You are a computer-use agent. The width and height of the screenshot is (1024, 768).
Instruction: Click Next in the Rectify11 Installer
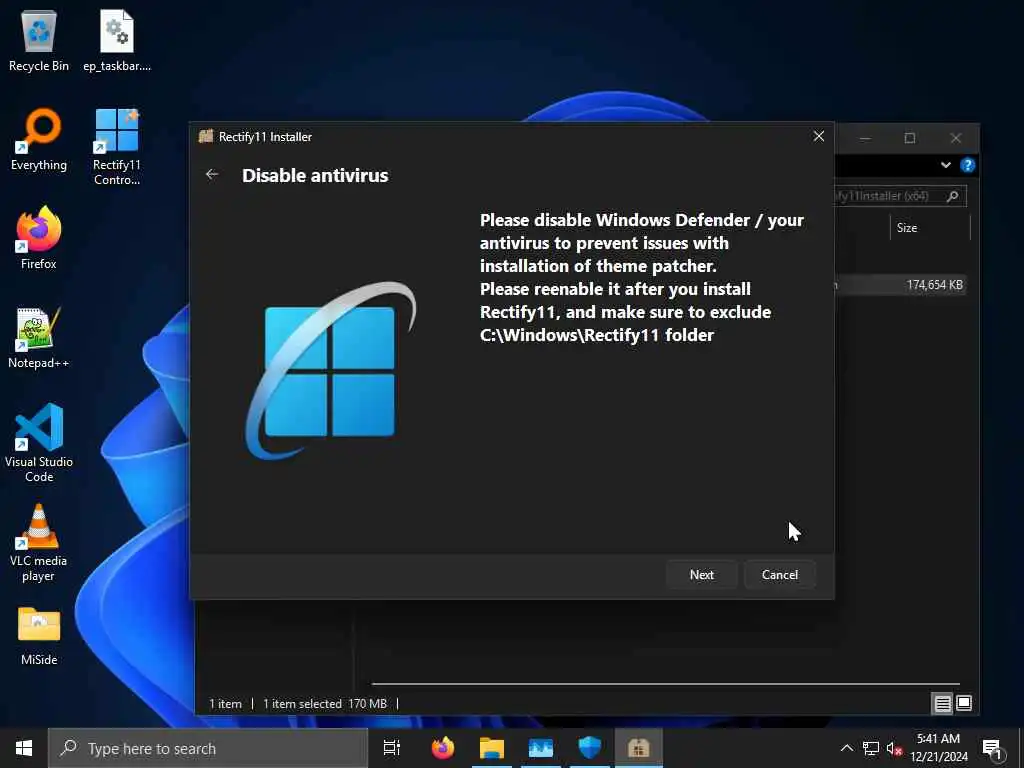(x=701, y=575)
